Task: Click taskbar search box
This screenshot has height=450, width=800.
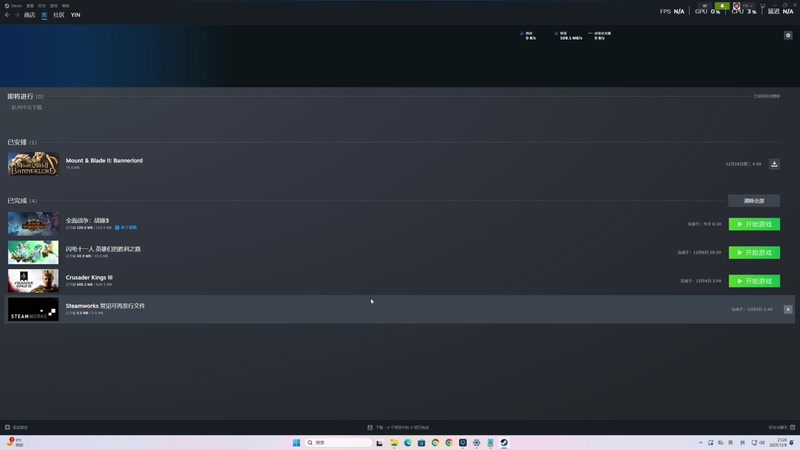Action: (x=338, y=442)
